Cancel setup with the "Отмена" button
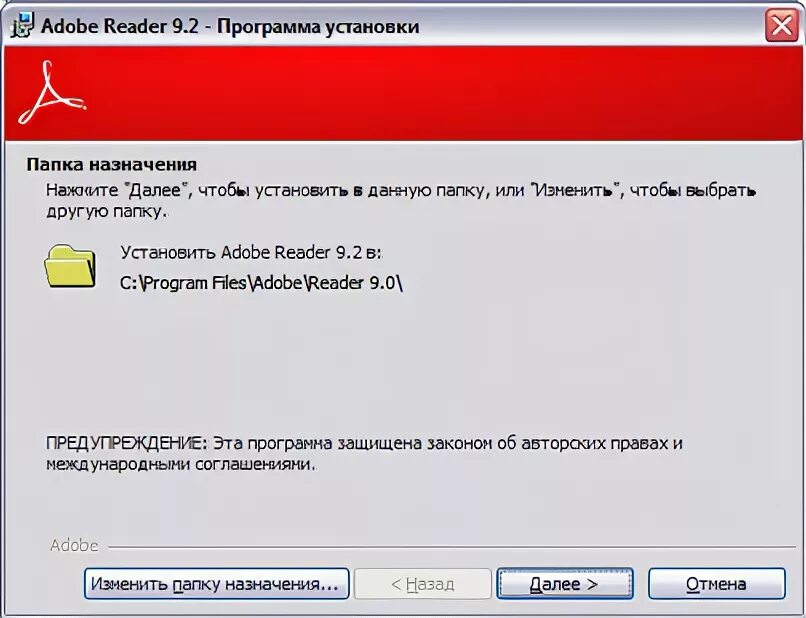The image size is (806, 618). (717, 584)
